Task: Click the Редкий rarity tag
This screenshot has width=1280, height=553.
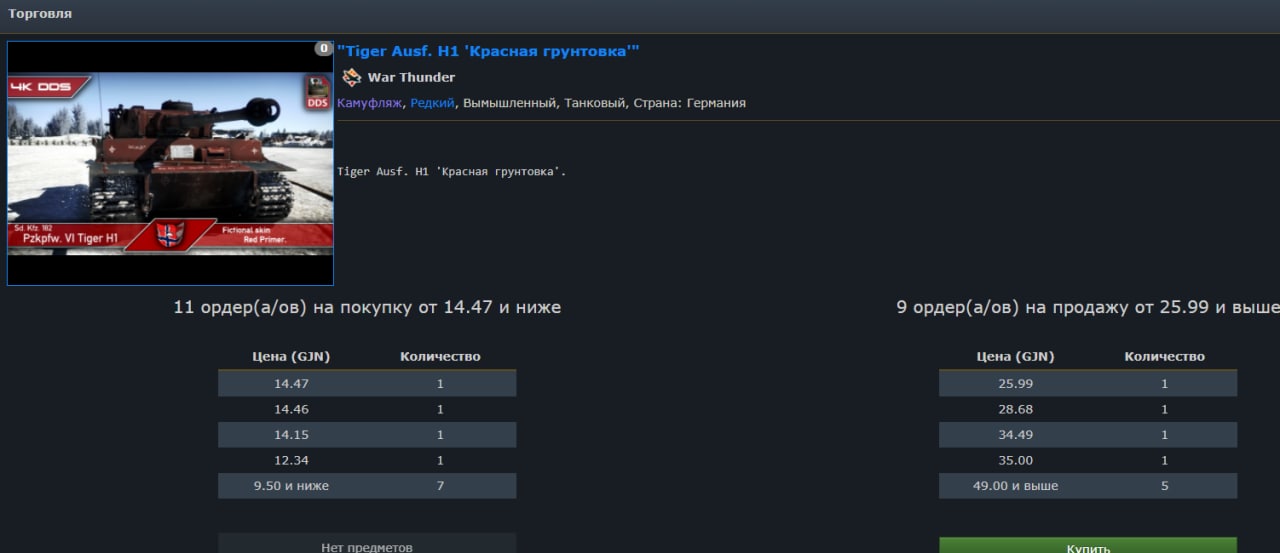Action: pos(432,103)
